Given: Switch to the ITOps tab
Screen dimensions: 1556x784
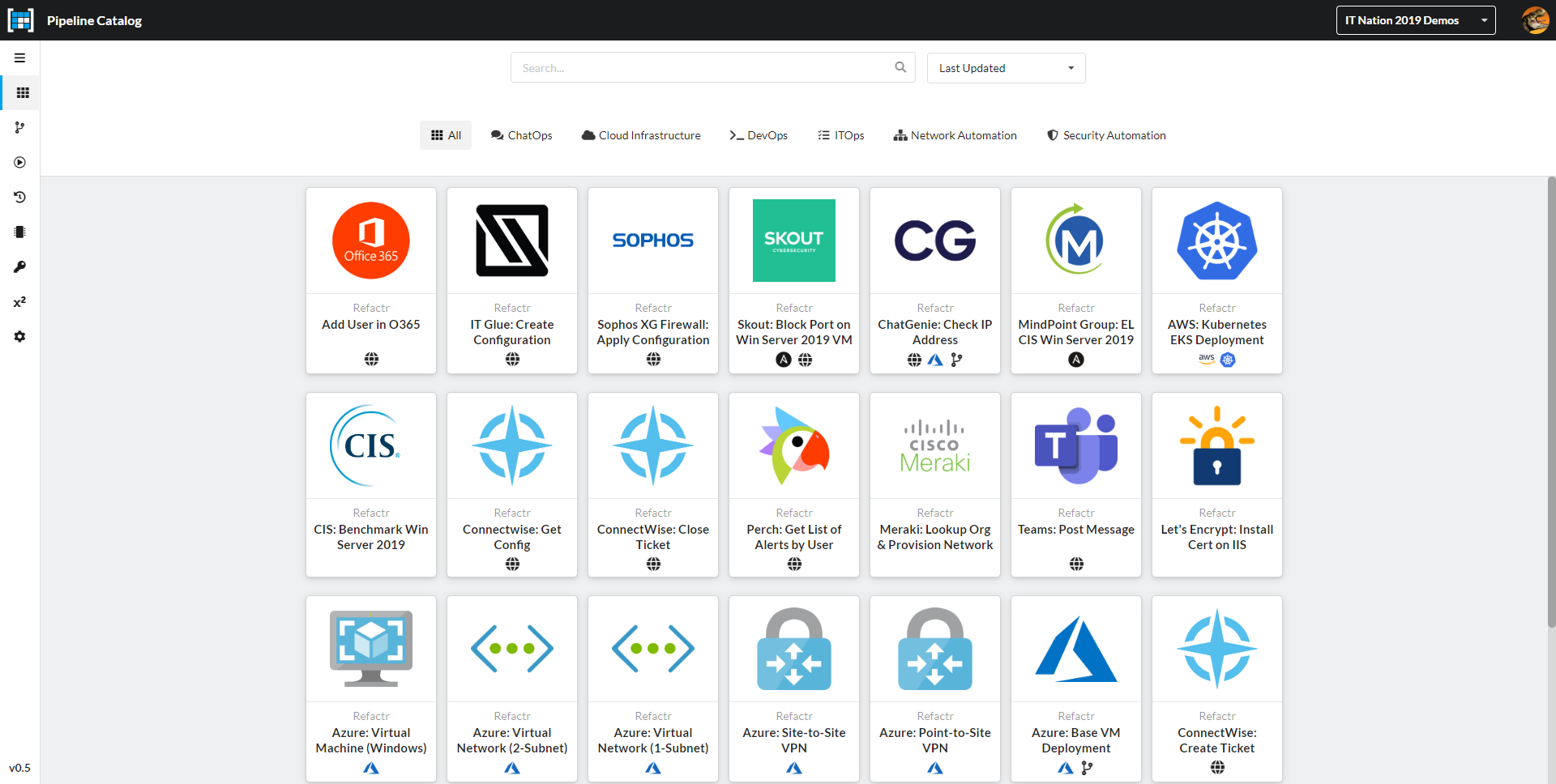Looking at the screenshot, I should [x=841, y=135].
